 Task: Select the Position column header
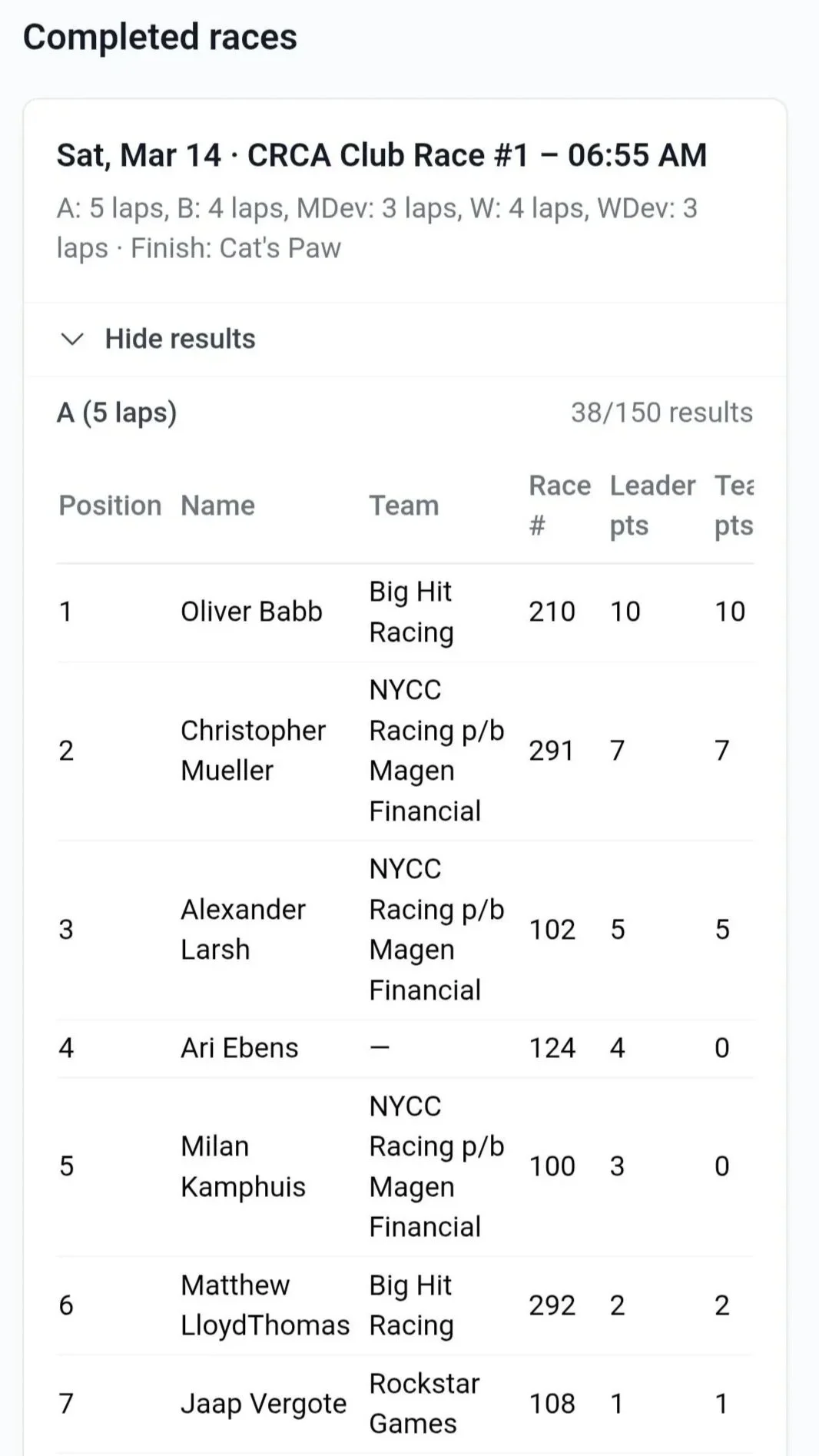(110, 506)
